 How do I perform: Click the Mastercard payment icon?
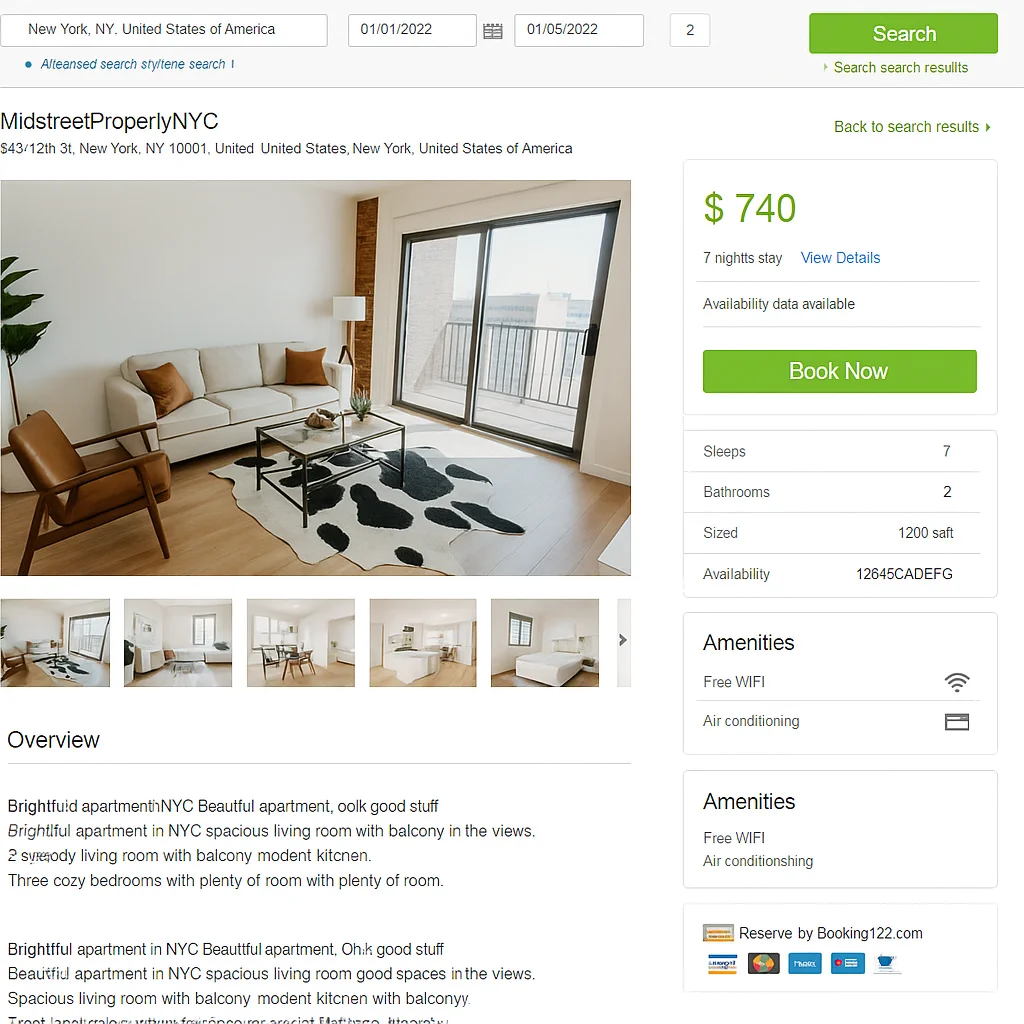[763, 963]
